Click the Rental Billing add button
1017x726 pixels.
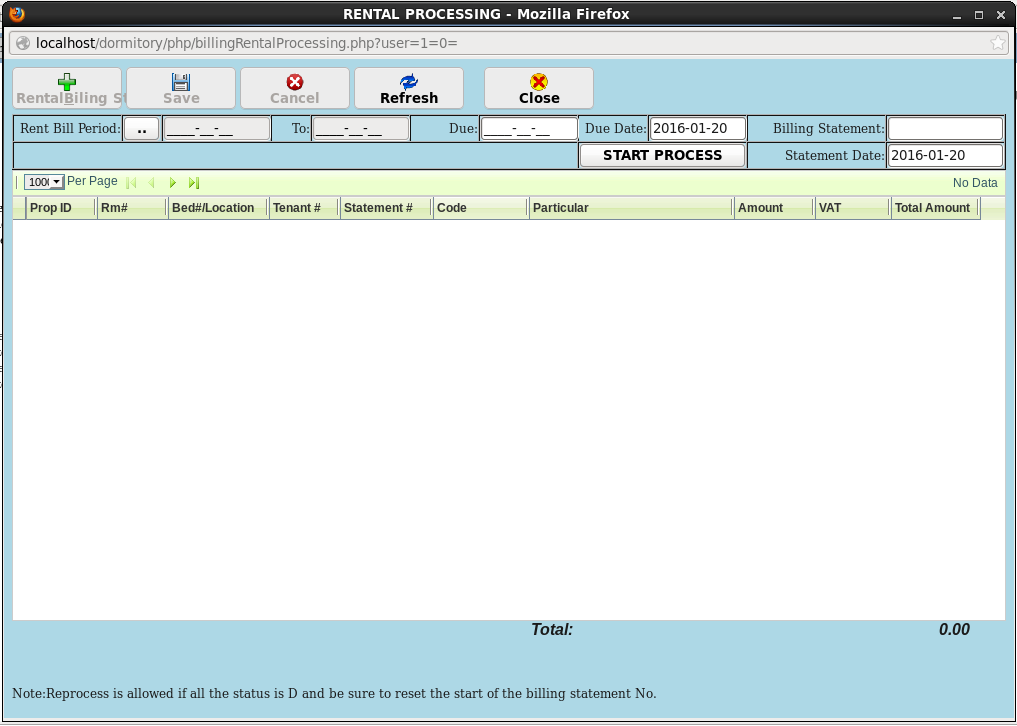(67, 88)
